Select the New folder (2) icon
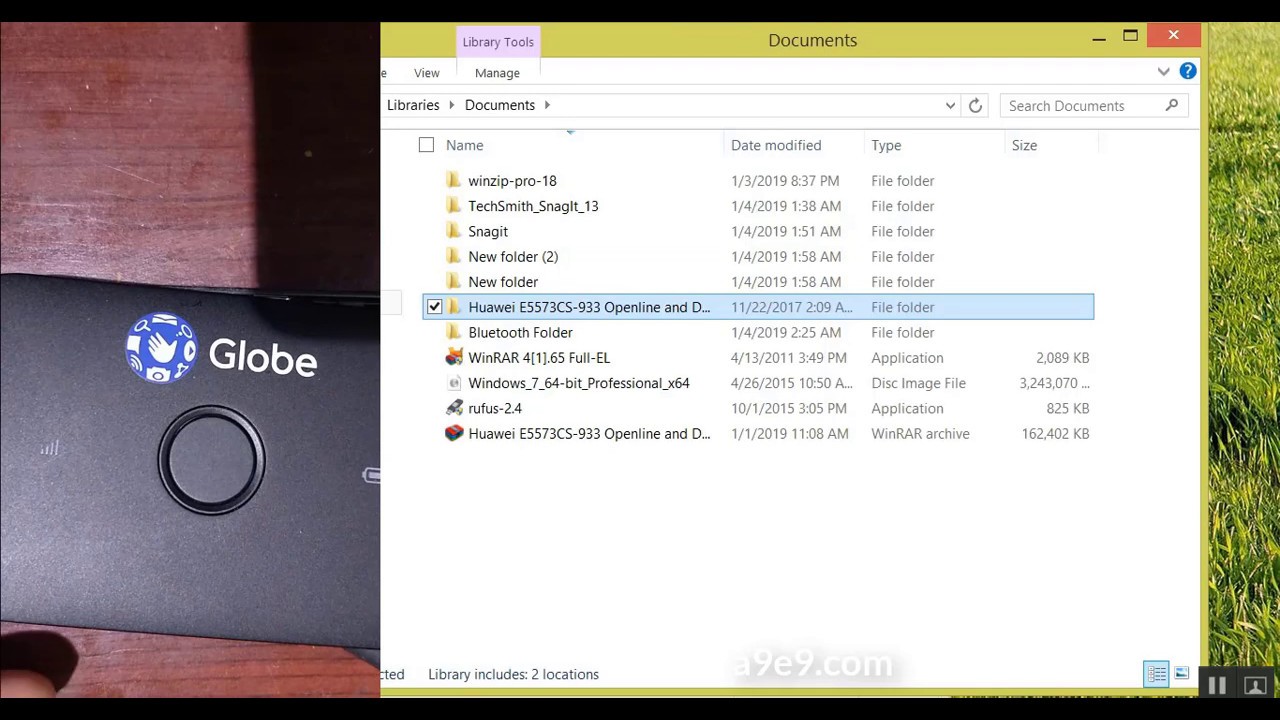The height and width of the screenshot is (720, 1280). [454, 256]
